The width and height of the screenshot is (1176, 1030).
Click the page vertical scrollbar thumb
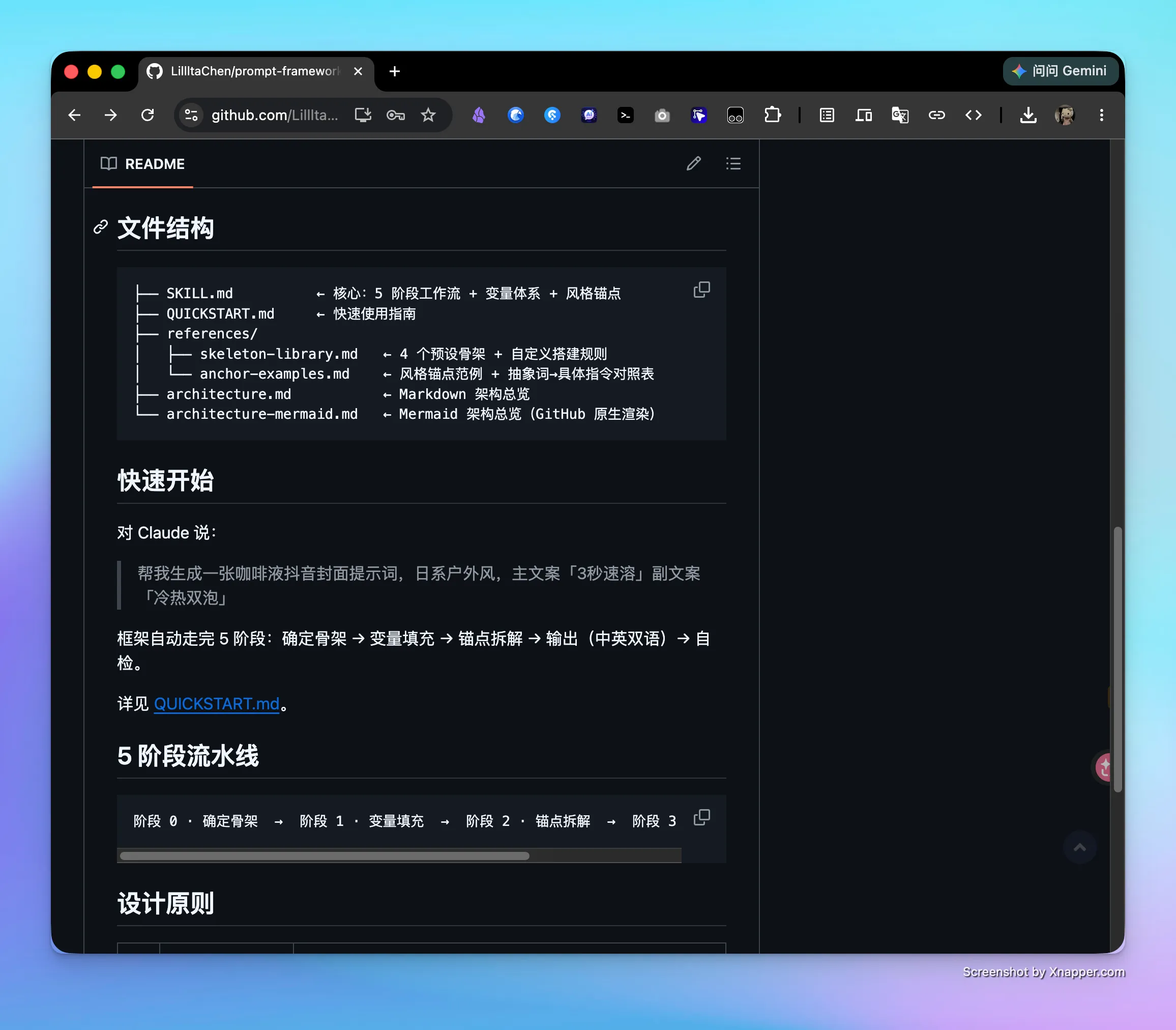[1118, 659]
